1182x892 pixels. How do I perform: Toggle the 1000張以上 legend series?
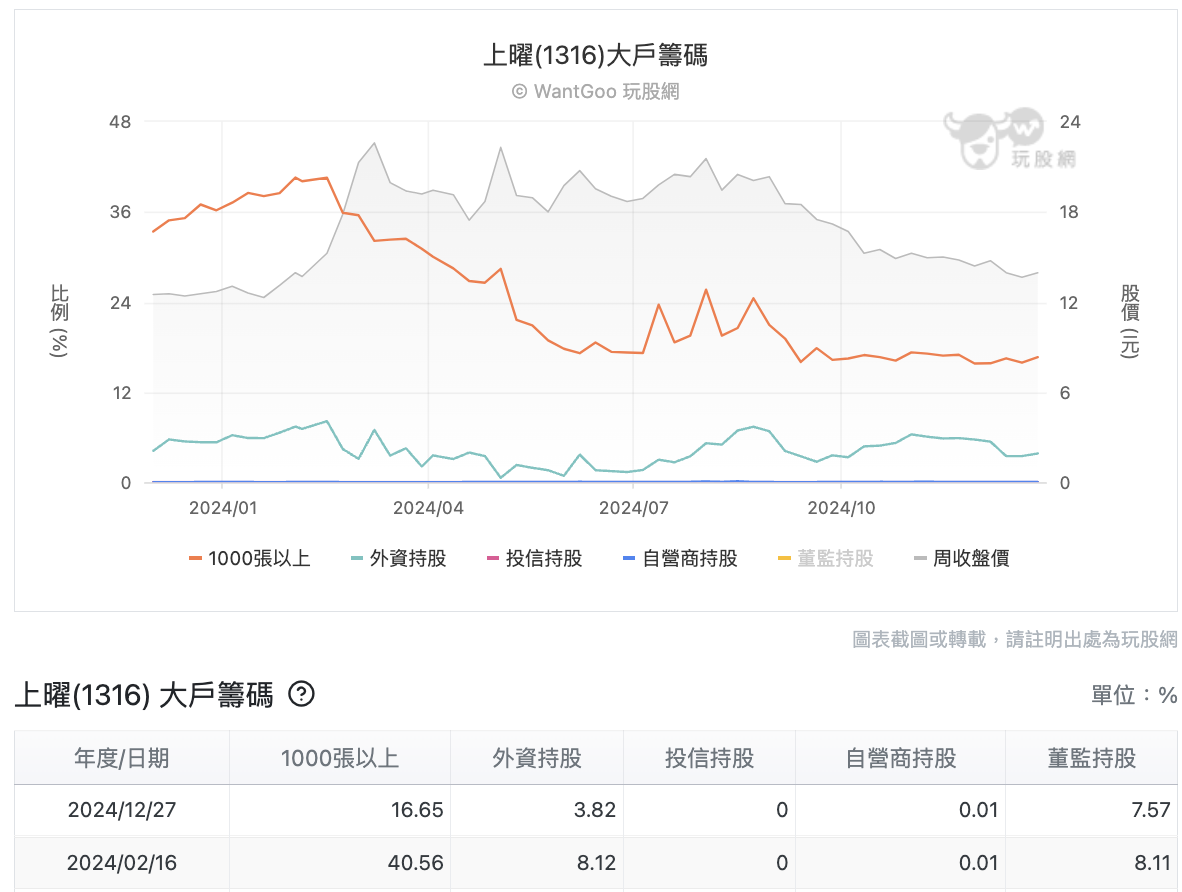click(250, 559)
